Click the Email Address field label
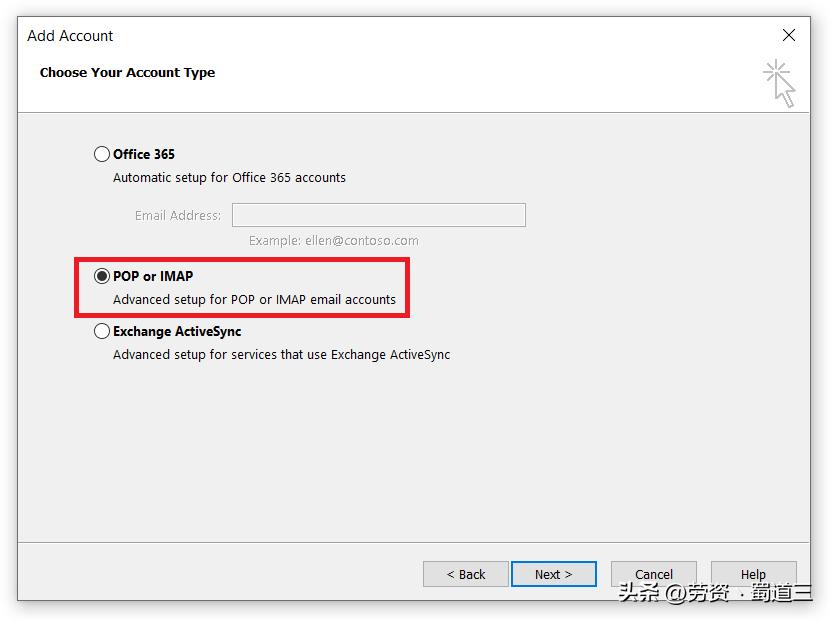The width and height of the screenshot is (831, 621). [x=177, y=214]
